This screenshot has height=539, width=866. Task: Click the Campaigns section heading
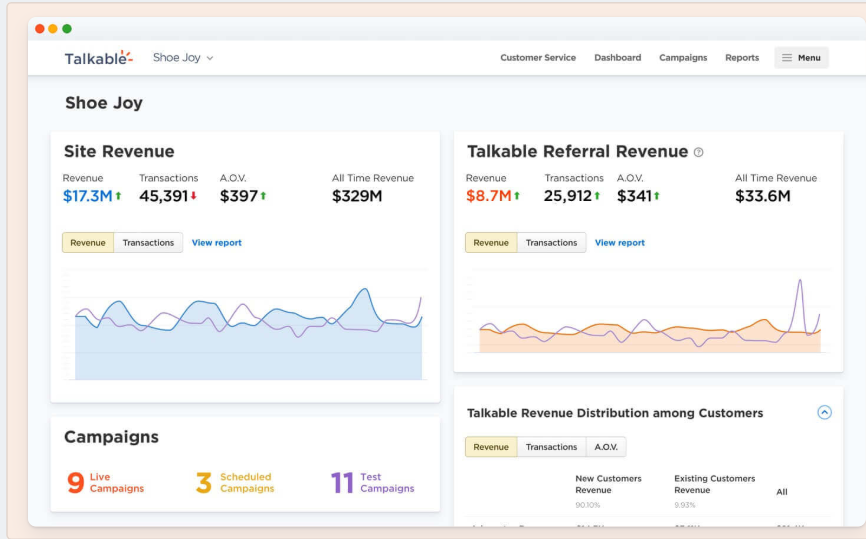tap(111, 437)
